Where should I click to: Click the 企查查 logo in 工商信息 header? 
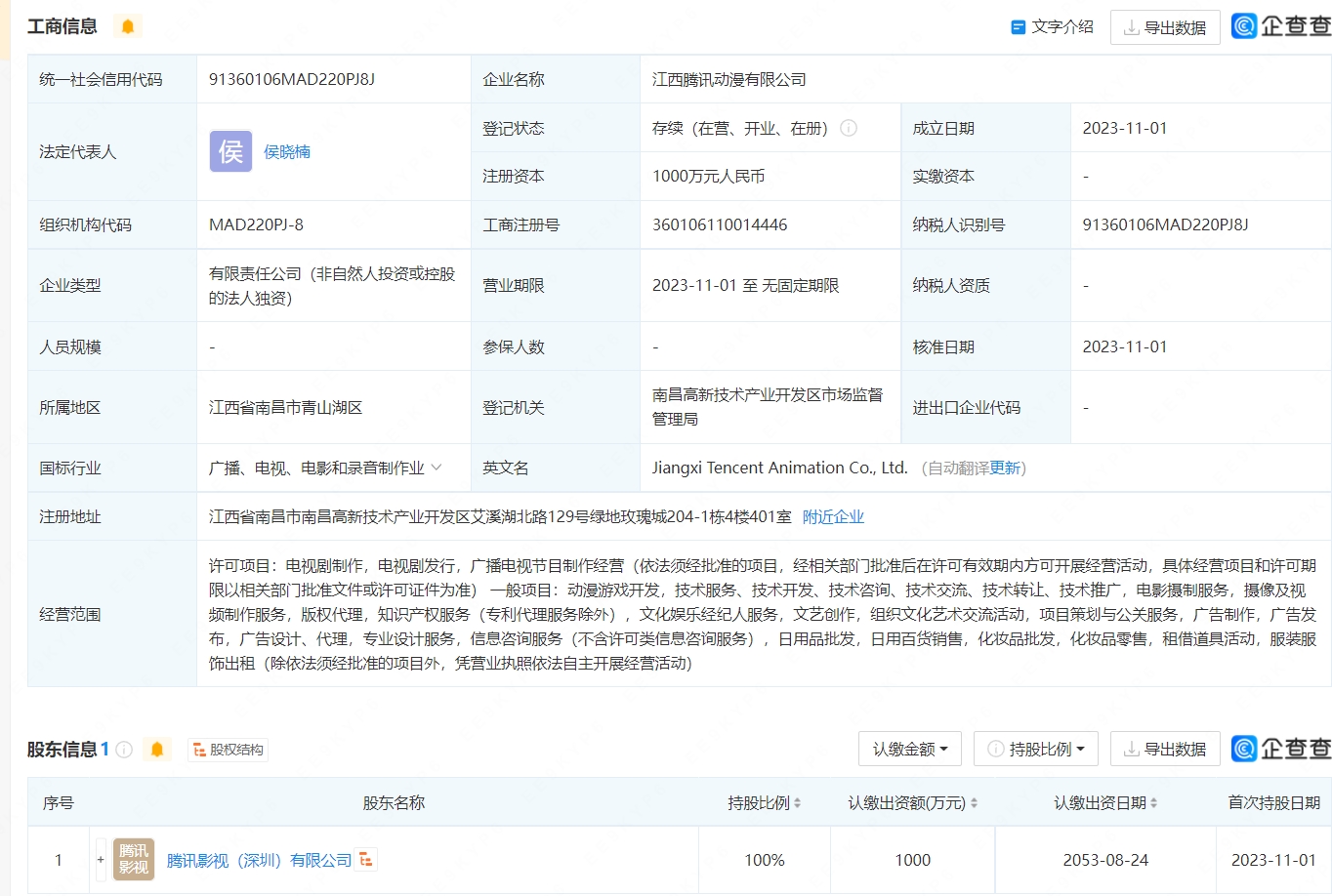point(1280,26)
